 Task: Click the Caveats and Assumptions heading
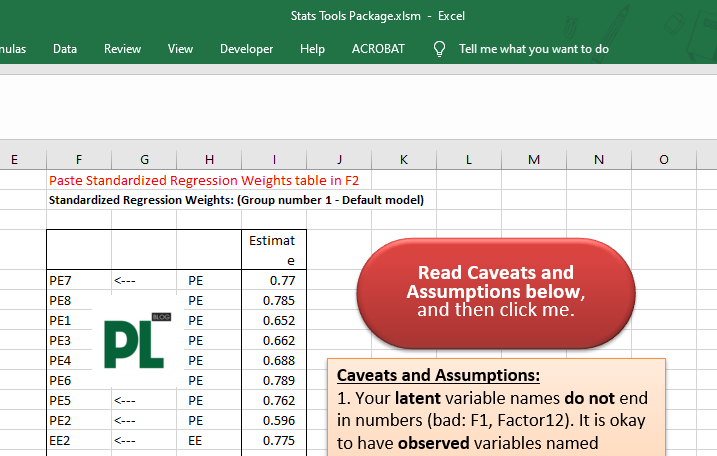click(438, 375)
